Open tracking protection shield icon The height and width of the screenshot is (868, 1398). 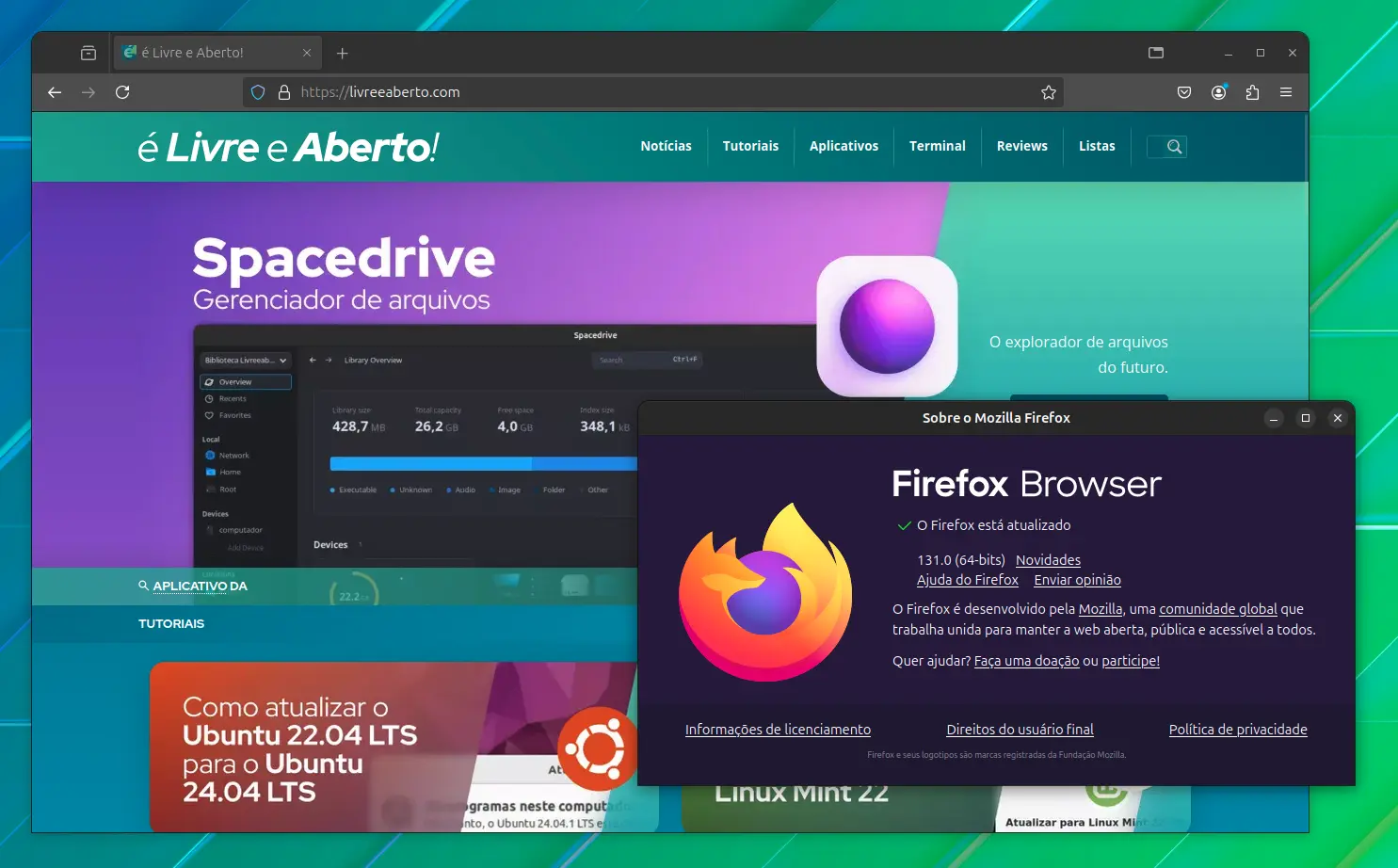[x=258, y=92]
